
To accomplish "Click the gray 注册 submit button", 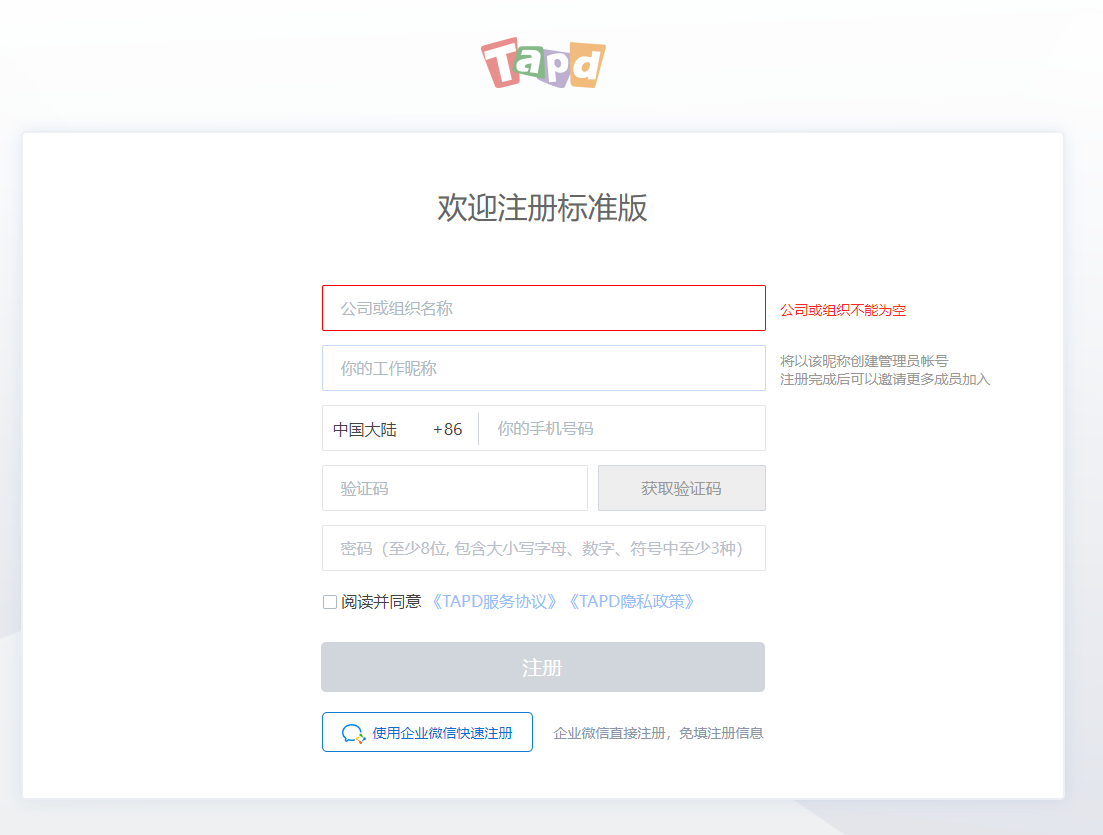I will tap(542, 668).
